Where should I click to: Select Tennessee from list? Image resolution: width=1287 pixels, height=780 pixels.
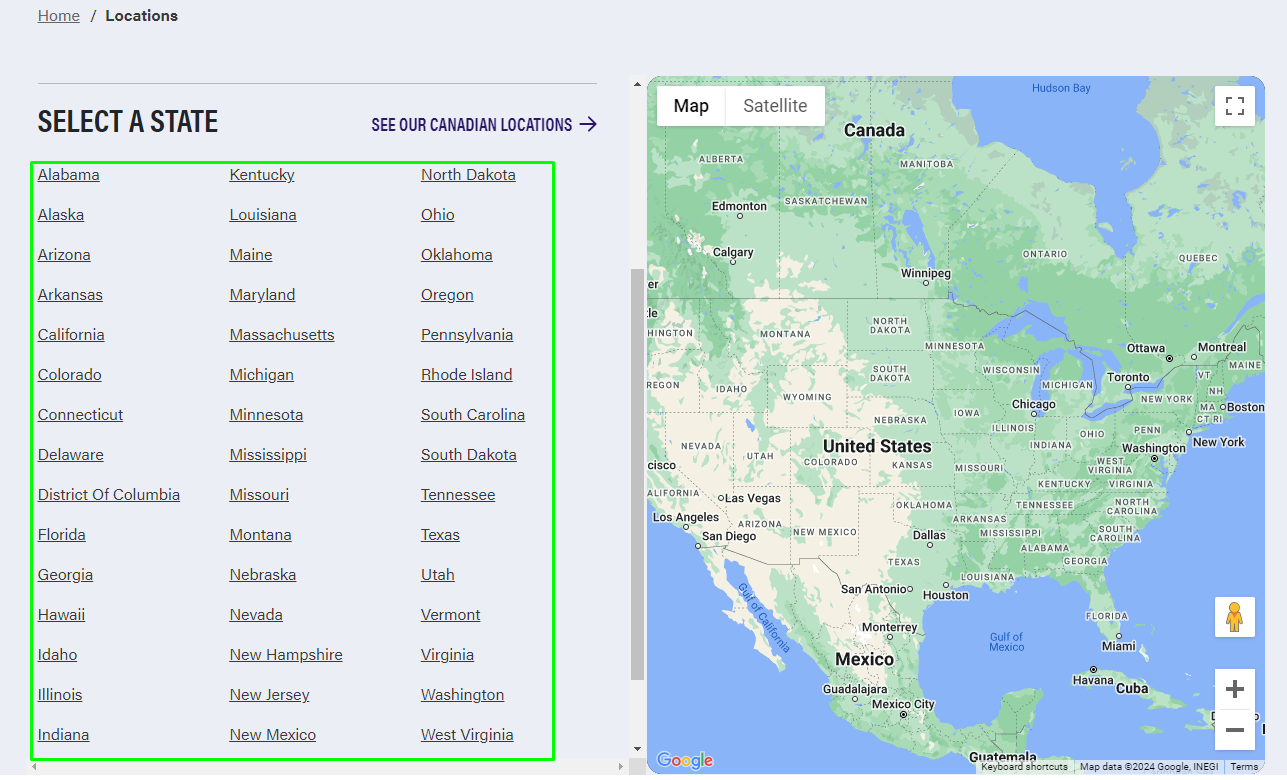(458, 495)
